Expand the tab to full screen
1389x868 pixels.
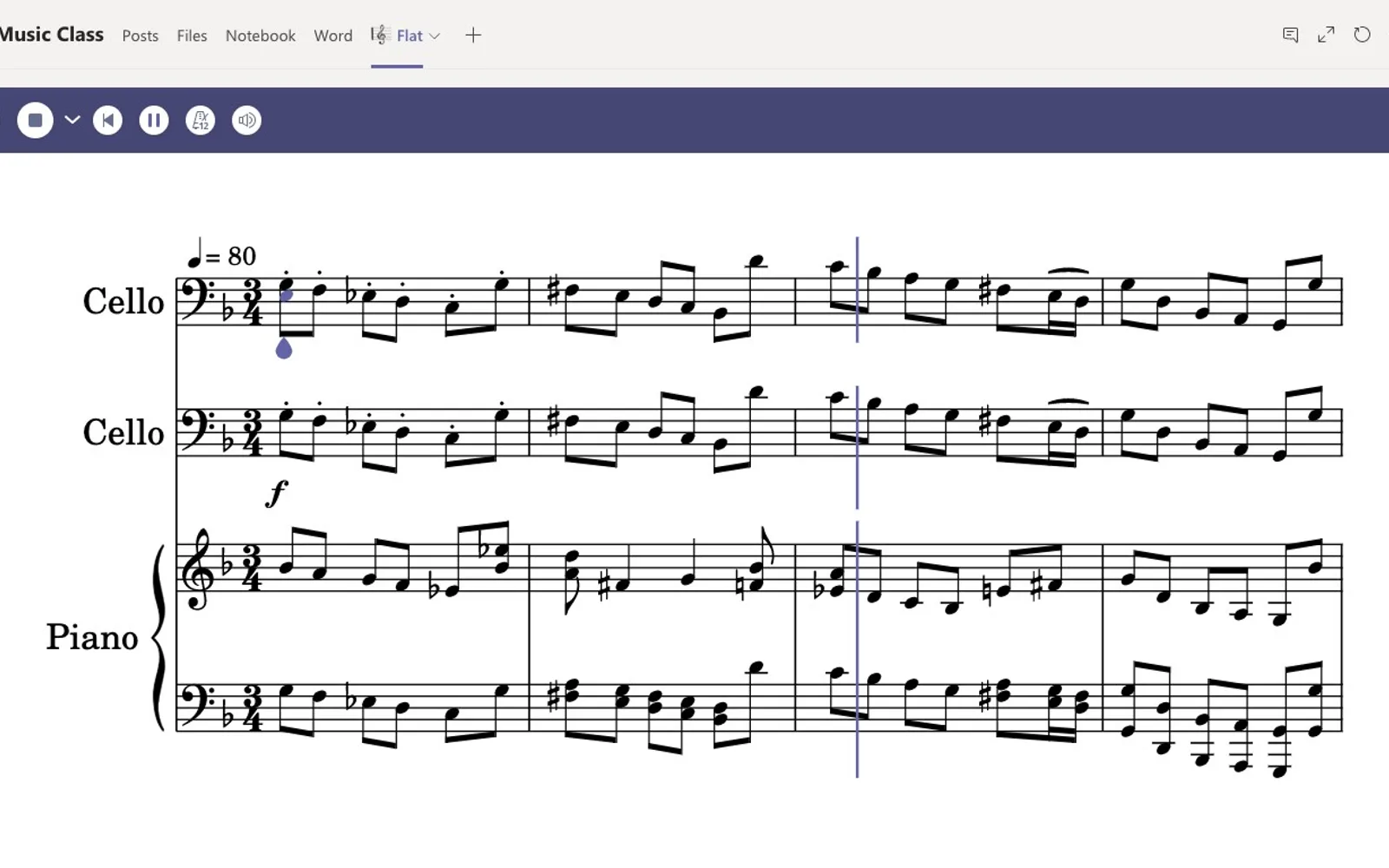(x=1326, y=35)
